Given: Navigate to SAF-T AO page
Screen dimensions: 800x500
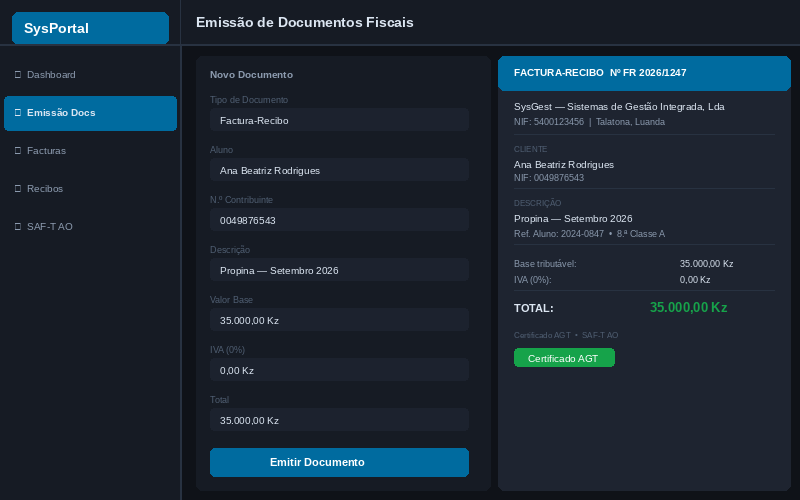Looking at the screenshot, I should point(90,227).
